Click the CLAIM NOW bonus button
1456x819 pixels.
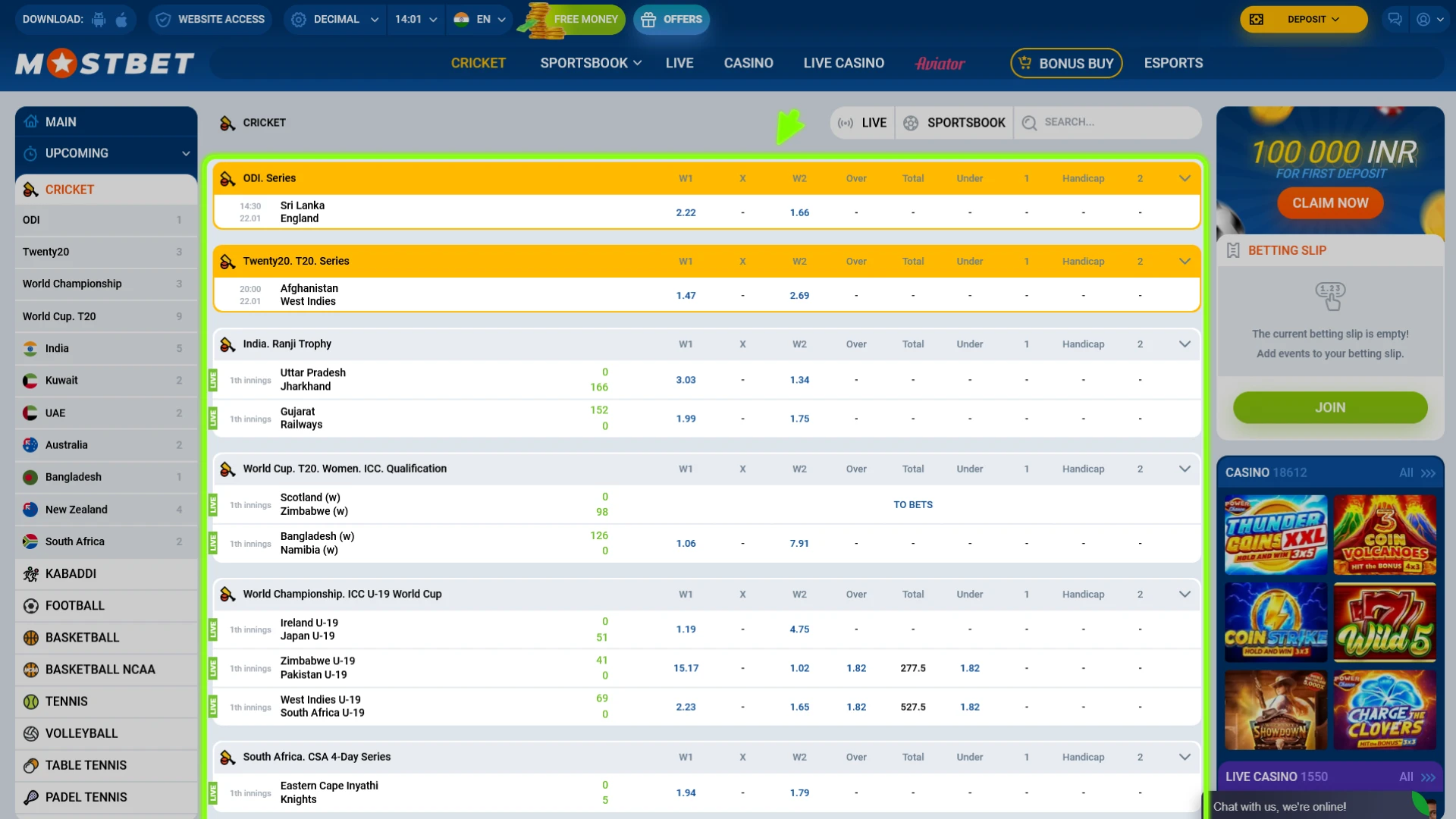[x=1329, y=202]
